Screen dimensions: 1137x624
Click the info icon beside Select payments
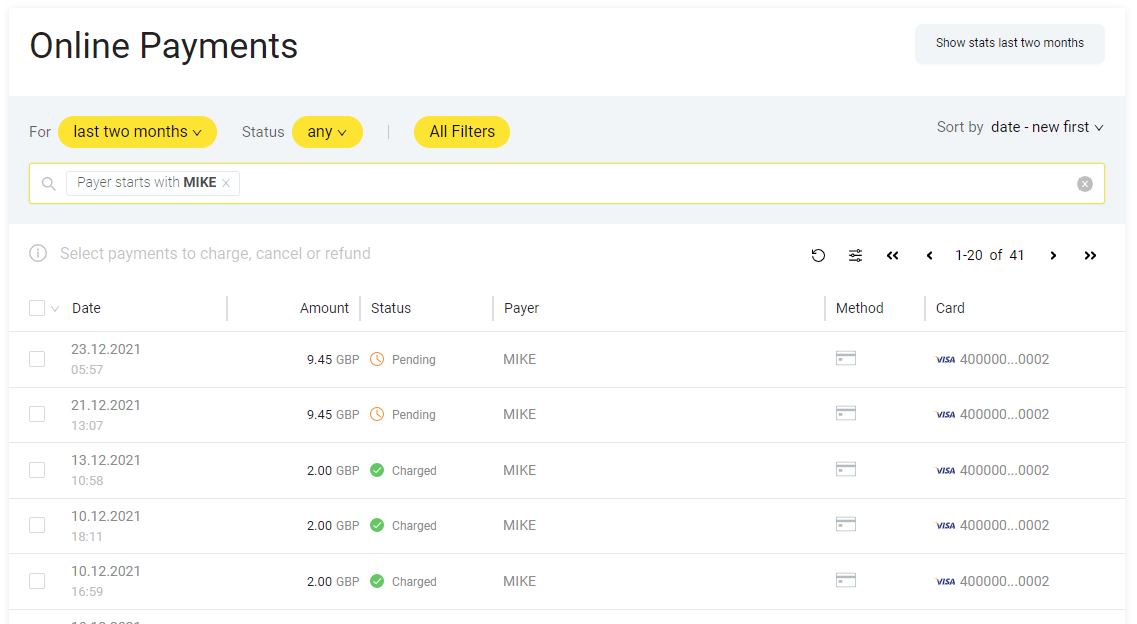pos(38,253)
